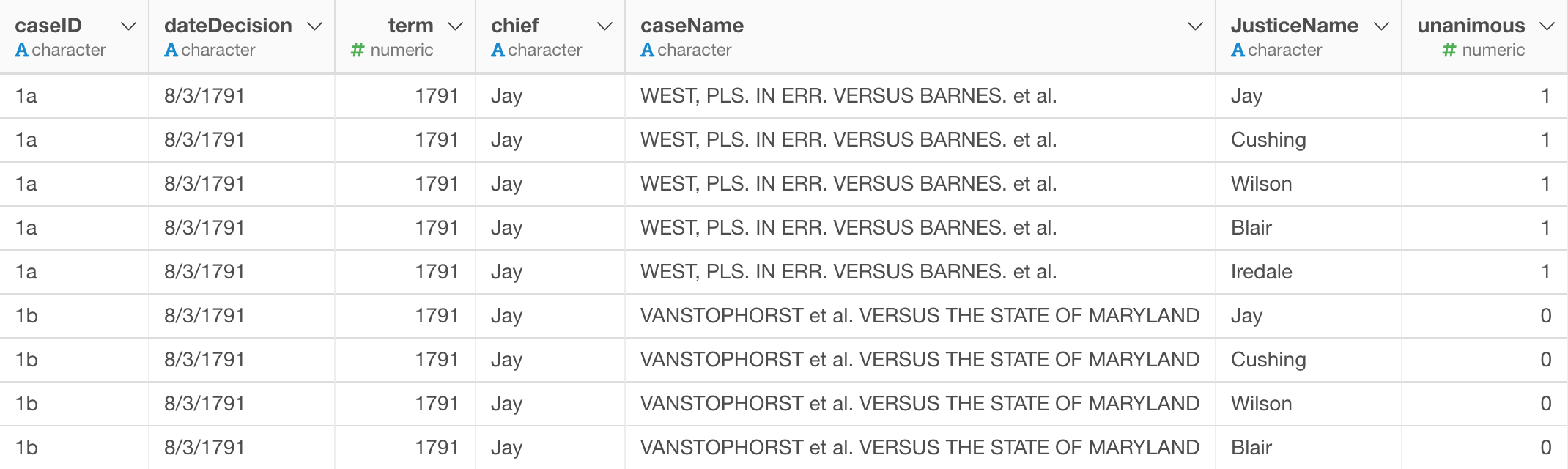
Task: Expand the dateDecision column menu chevron
Action: pyautogui.click(x=314, y=26)
